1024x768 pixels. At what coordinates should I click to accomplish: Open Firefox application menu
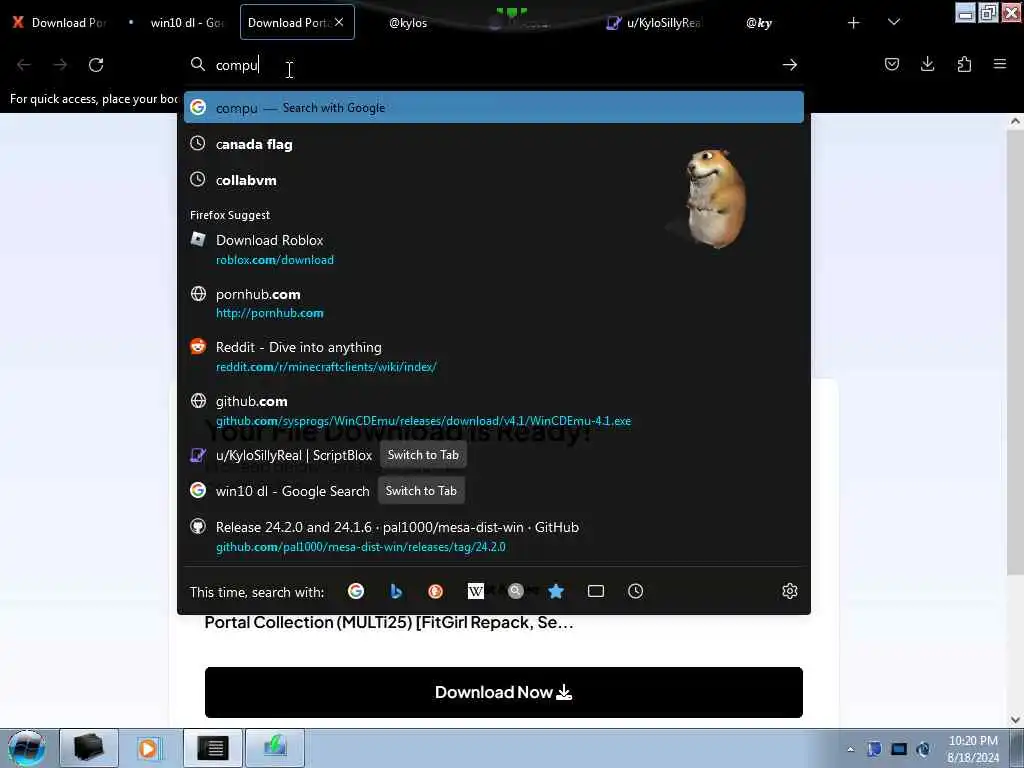1000,64
